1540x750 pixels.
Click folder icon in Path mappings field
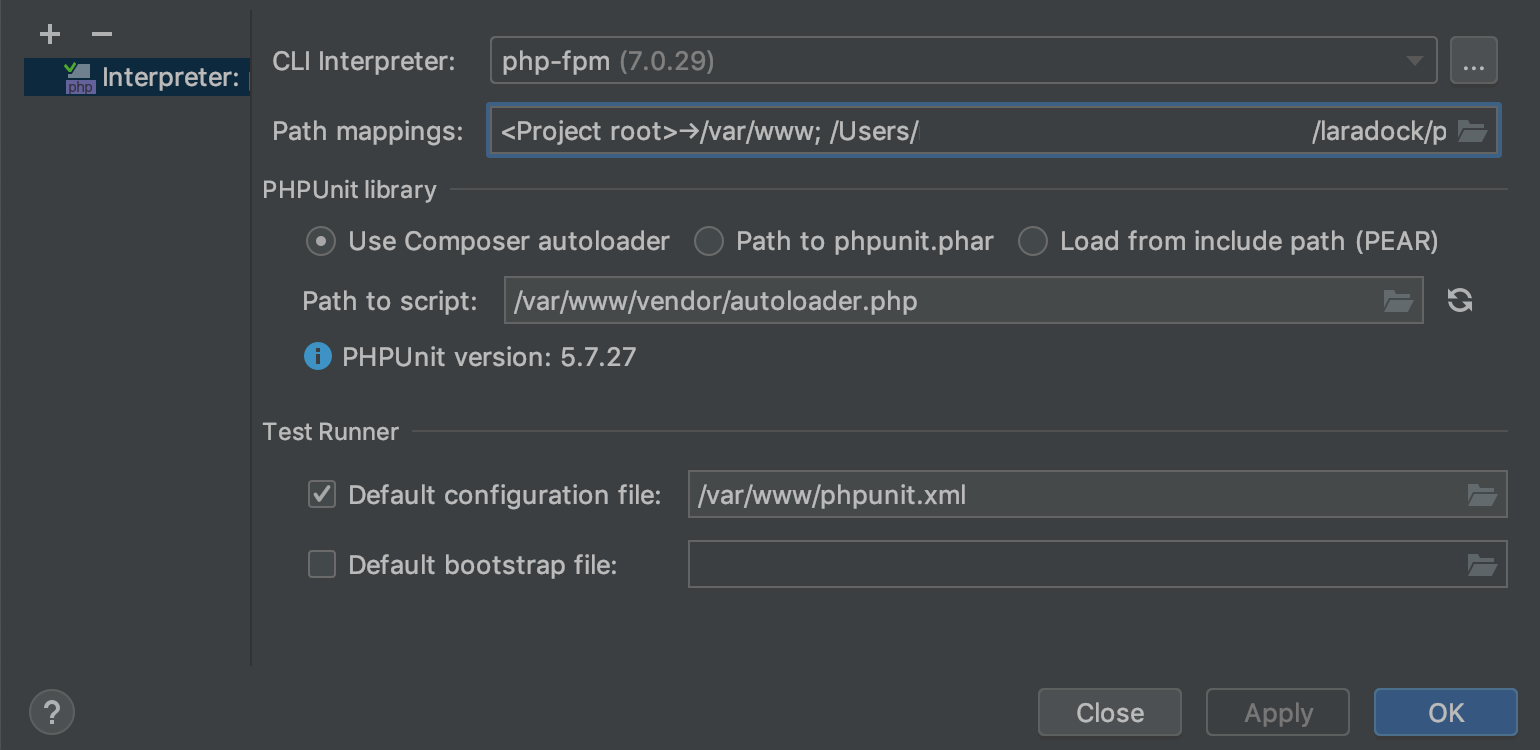point(1472,131)
